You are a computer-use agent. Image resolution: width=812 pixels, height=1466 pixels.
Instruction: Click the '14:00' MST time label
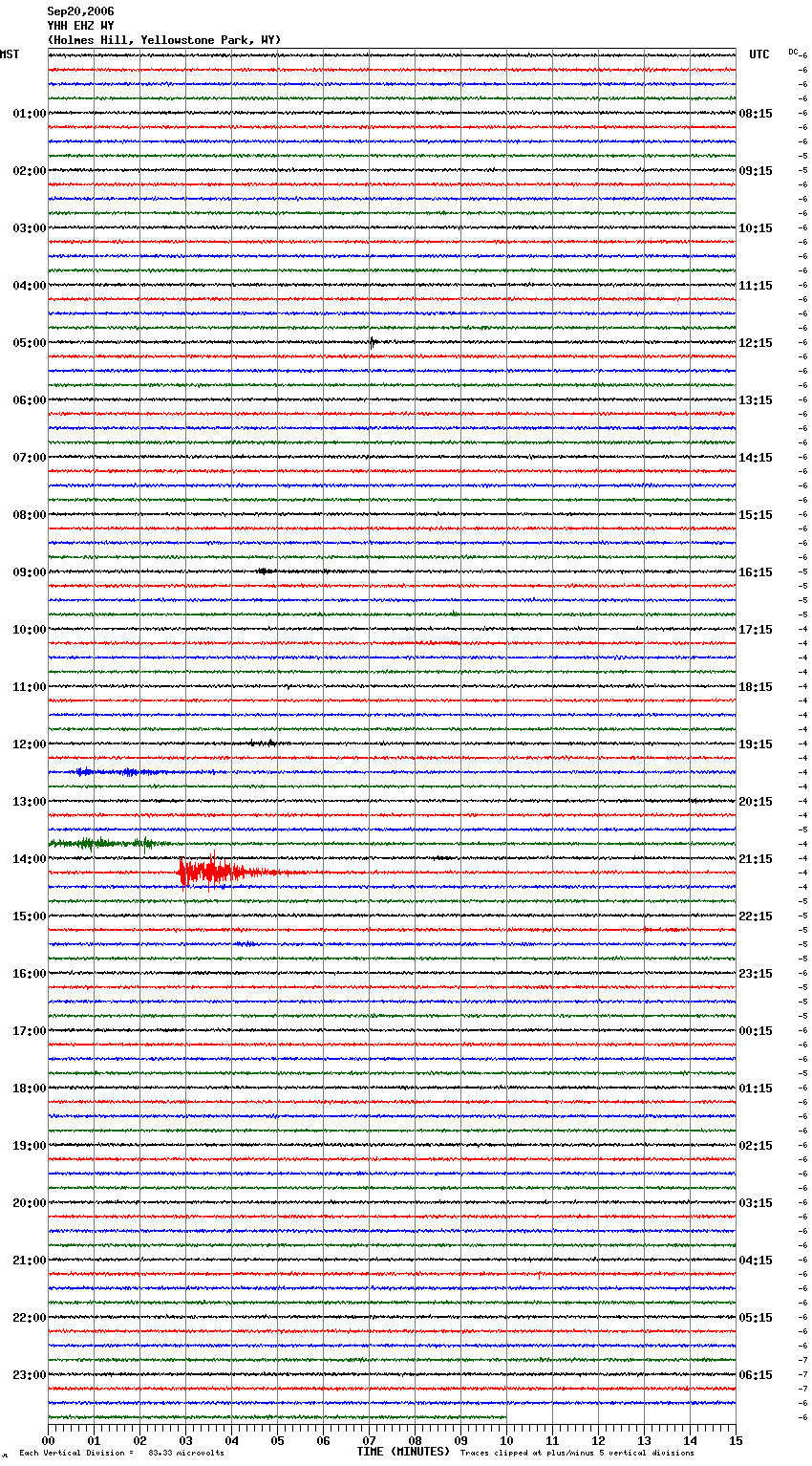coord(30,859)
